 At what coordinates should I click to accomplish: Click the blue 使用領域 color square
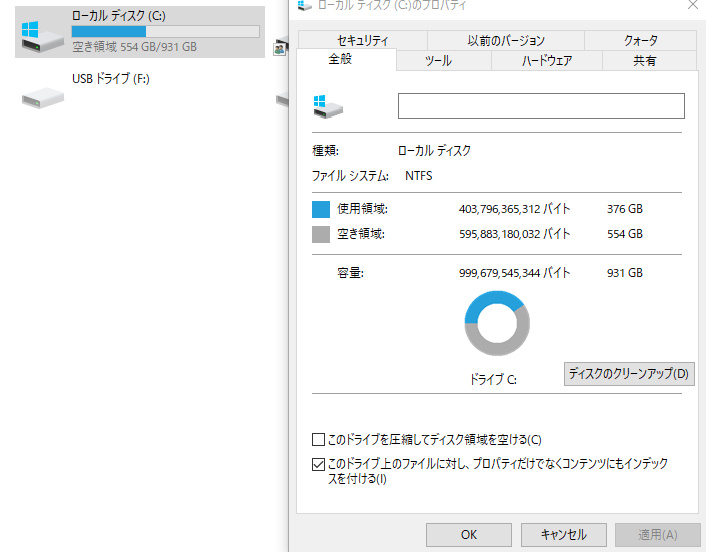[321, 209]
